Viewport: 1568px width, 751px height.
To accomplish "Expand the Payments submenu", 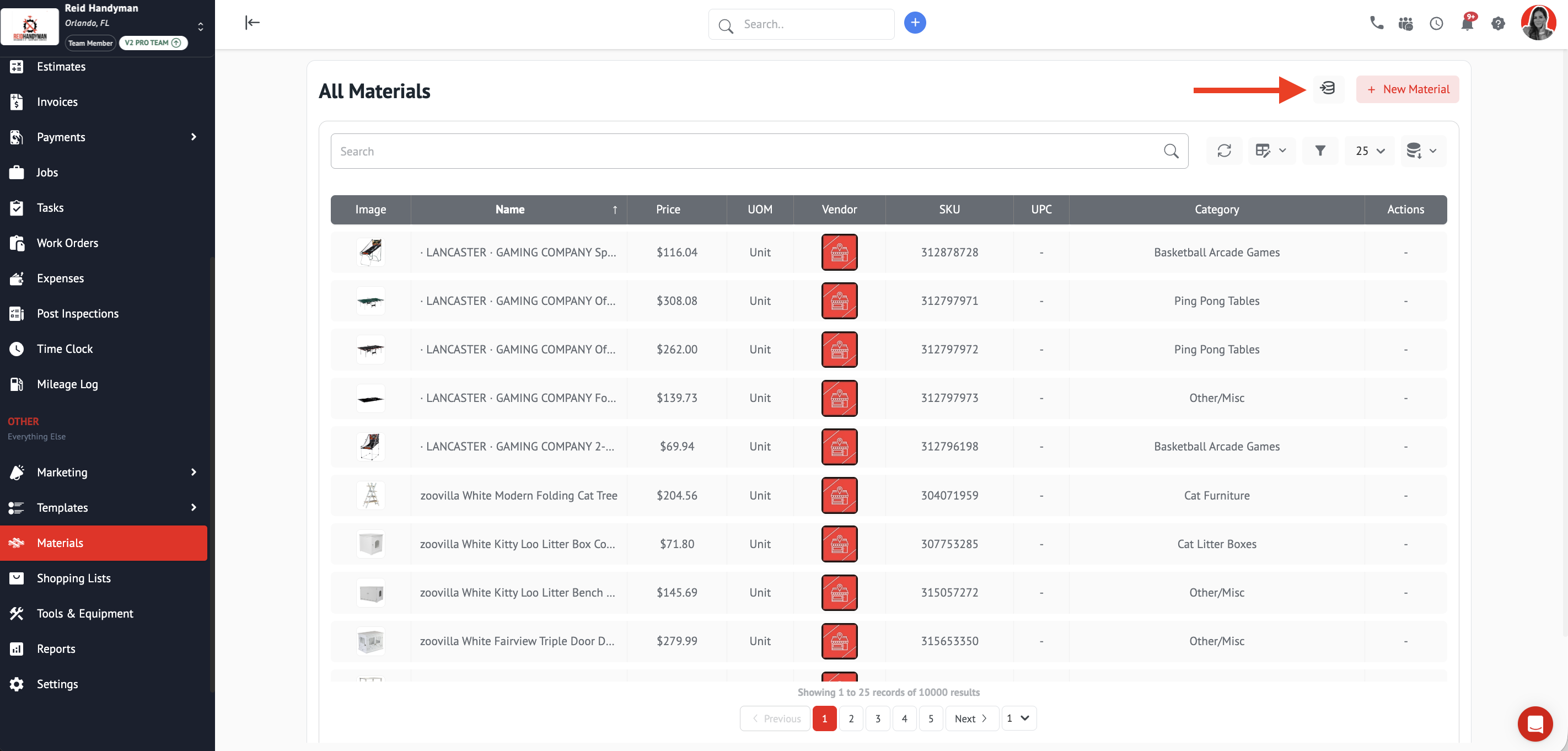I will (x=194, y=137).
